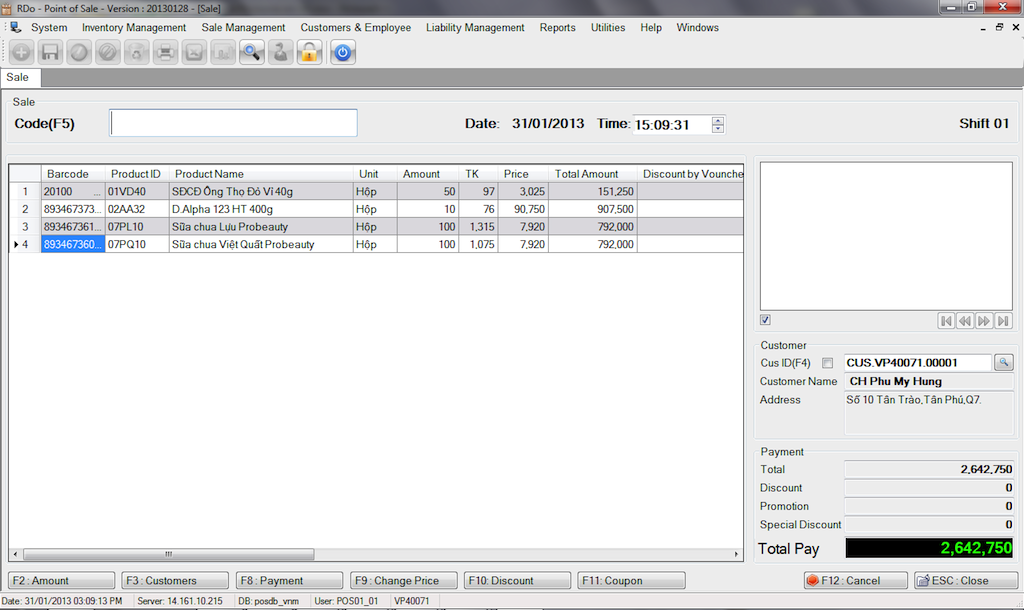Open customer lookup next to Cus ID field
Viewport: 1024px width, 610px height.
click(1003, 362)
